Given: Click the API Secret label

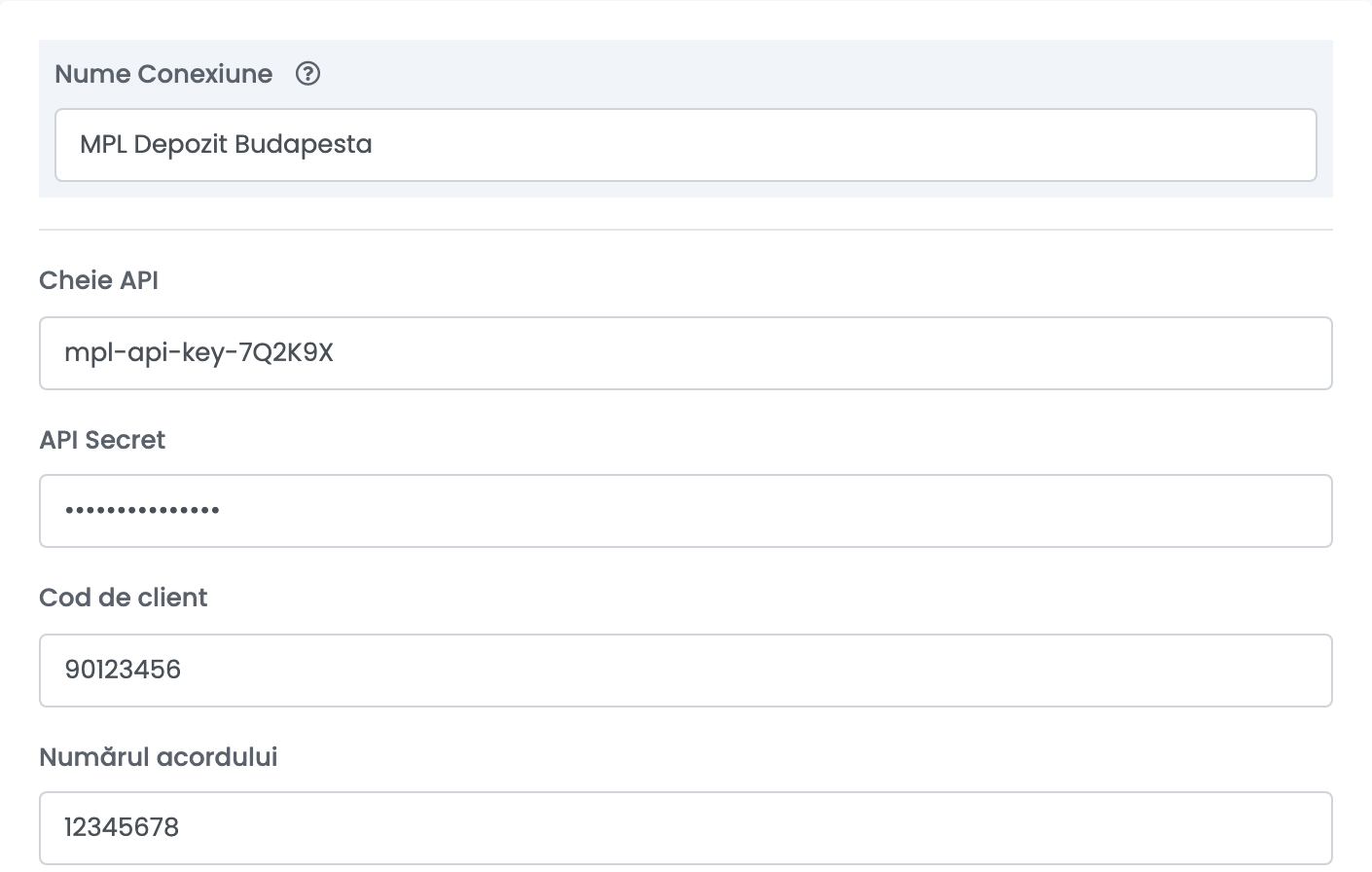Looking at the screenshot, I should pyautogui.click(x=102, y=440).
